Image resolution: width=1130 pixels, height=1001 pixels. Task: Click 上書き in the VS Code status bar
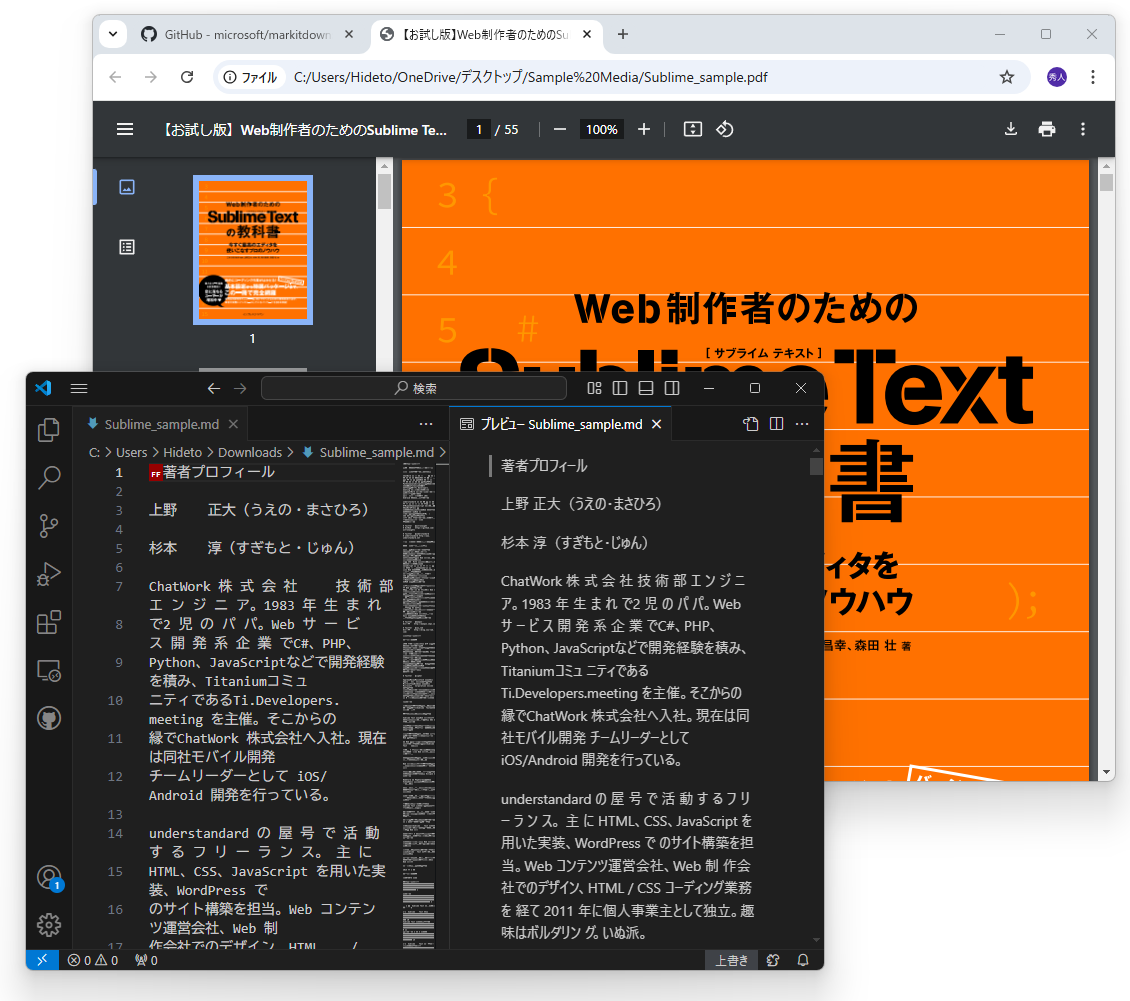point(731,960)
